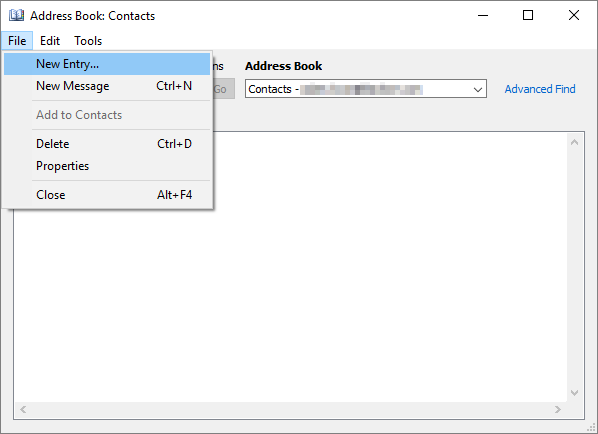Select Delete in the File menu
598x434 pixels.
tap(107, 144)
